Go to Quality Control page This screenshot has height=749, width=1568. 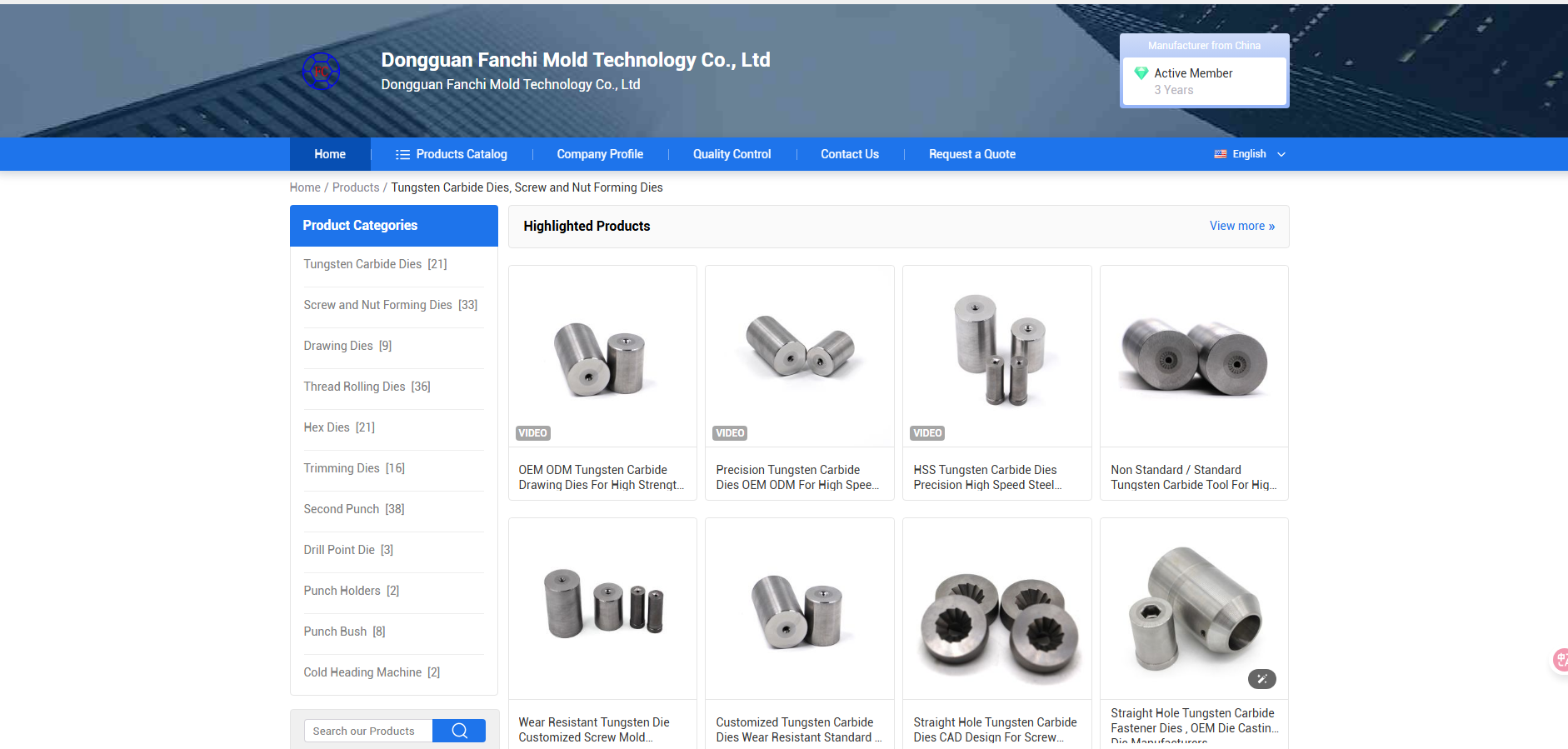pyautogui.click(x=732, y=154)
